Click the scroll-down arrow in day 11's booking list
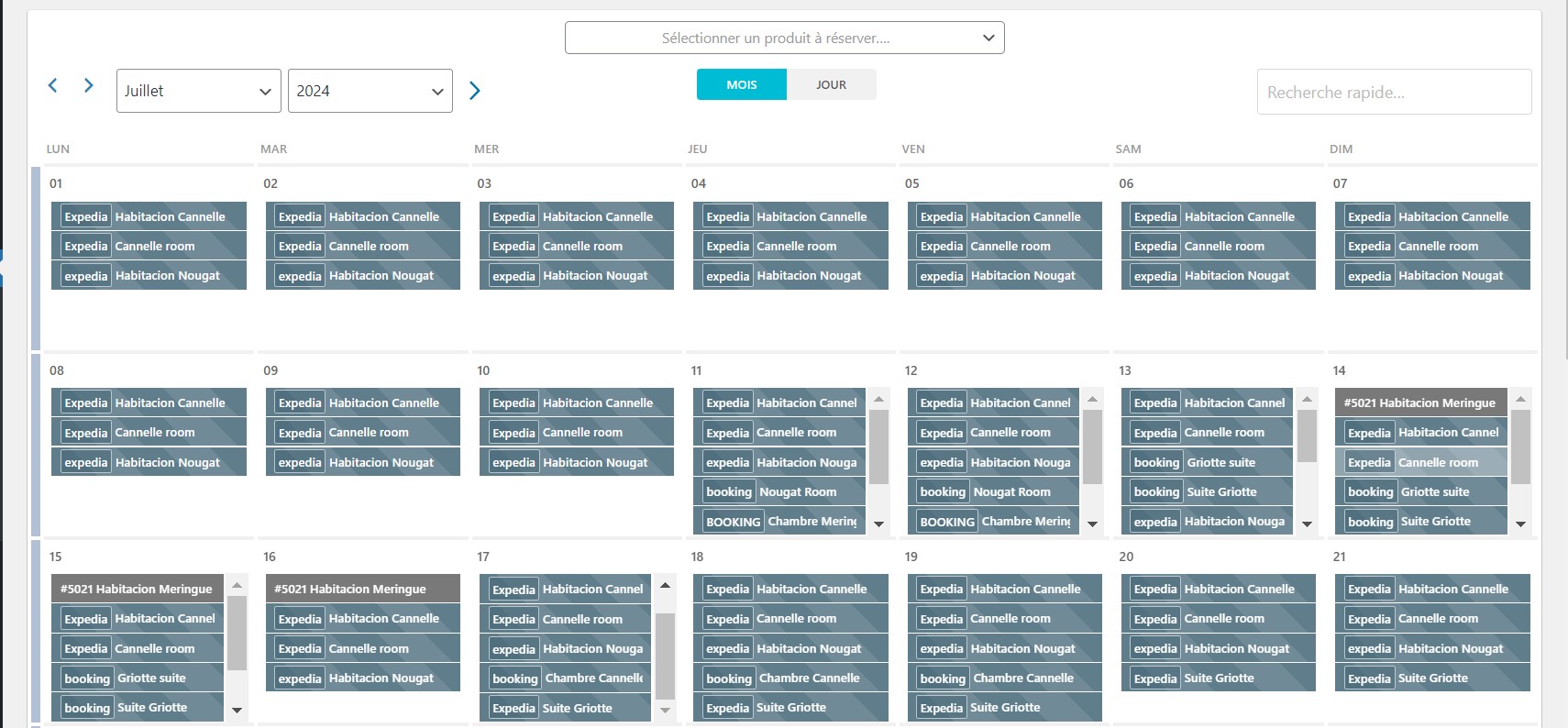Screen dimensions: 1568x728 click(x=878, y=524)
